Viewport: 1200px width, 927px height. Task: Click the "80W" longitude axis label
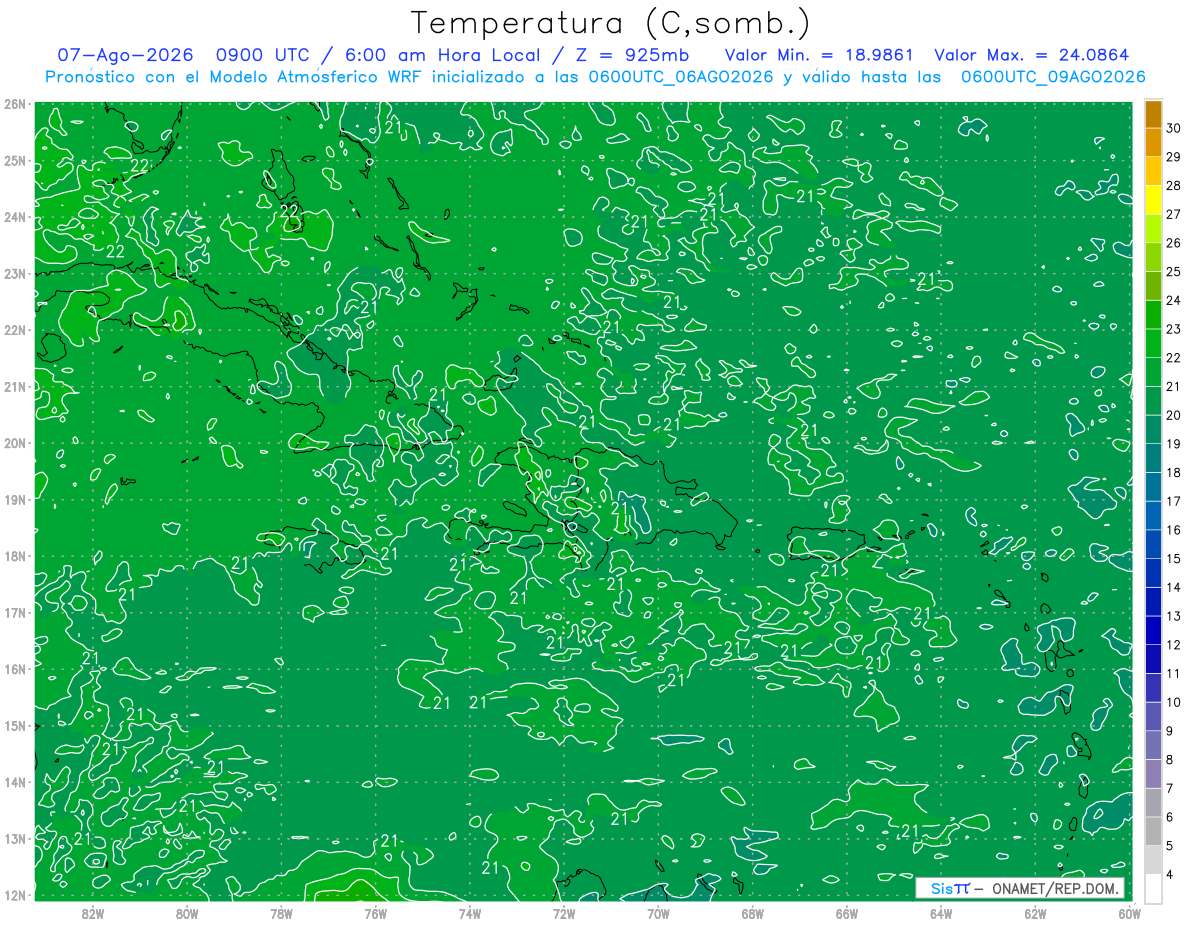pos(186,913)
